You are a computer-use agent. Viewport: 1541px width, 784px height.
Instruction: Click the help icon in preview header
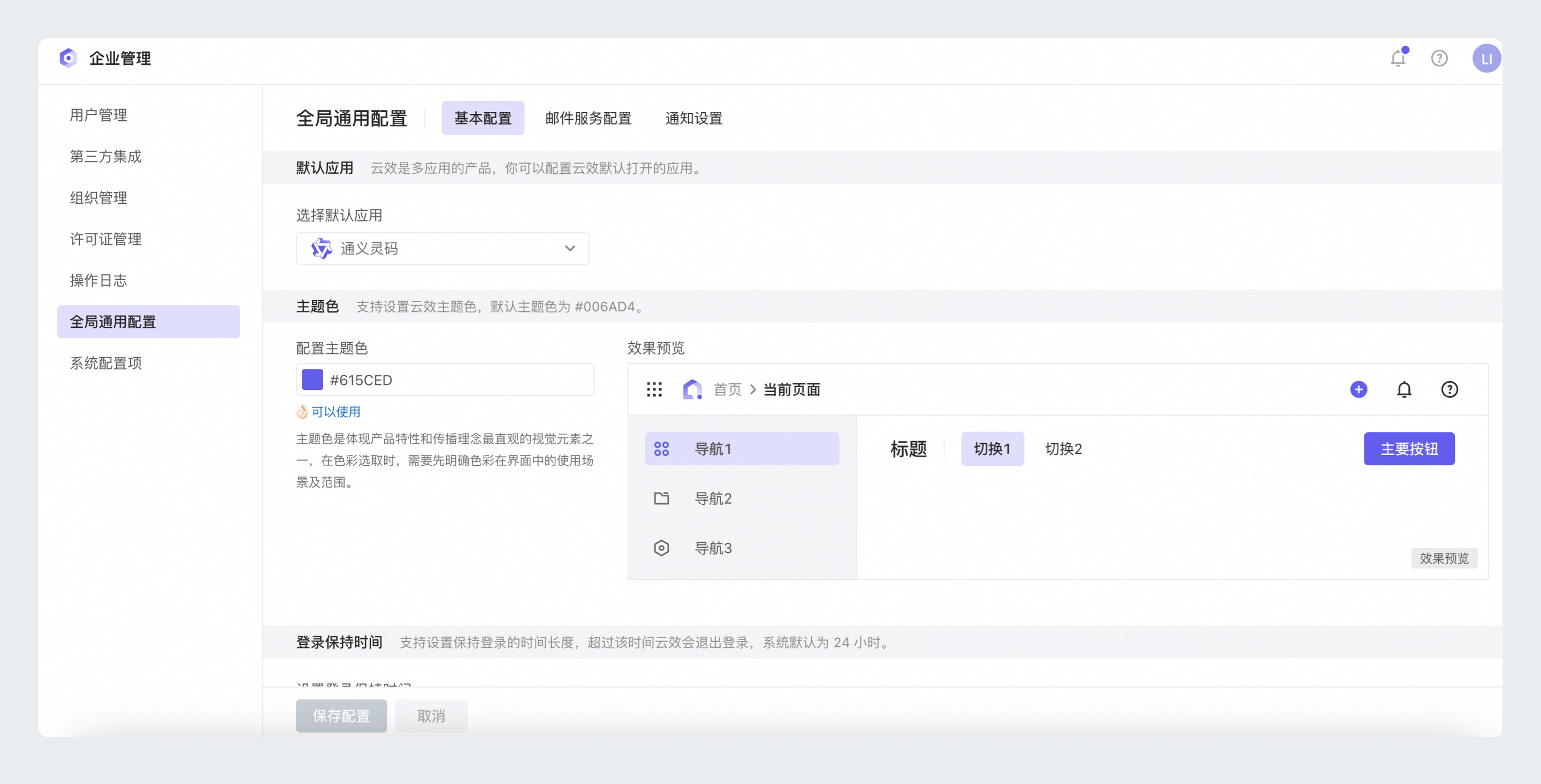tap(1450, 389)
